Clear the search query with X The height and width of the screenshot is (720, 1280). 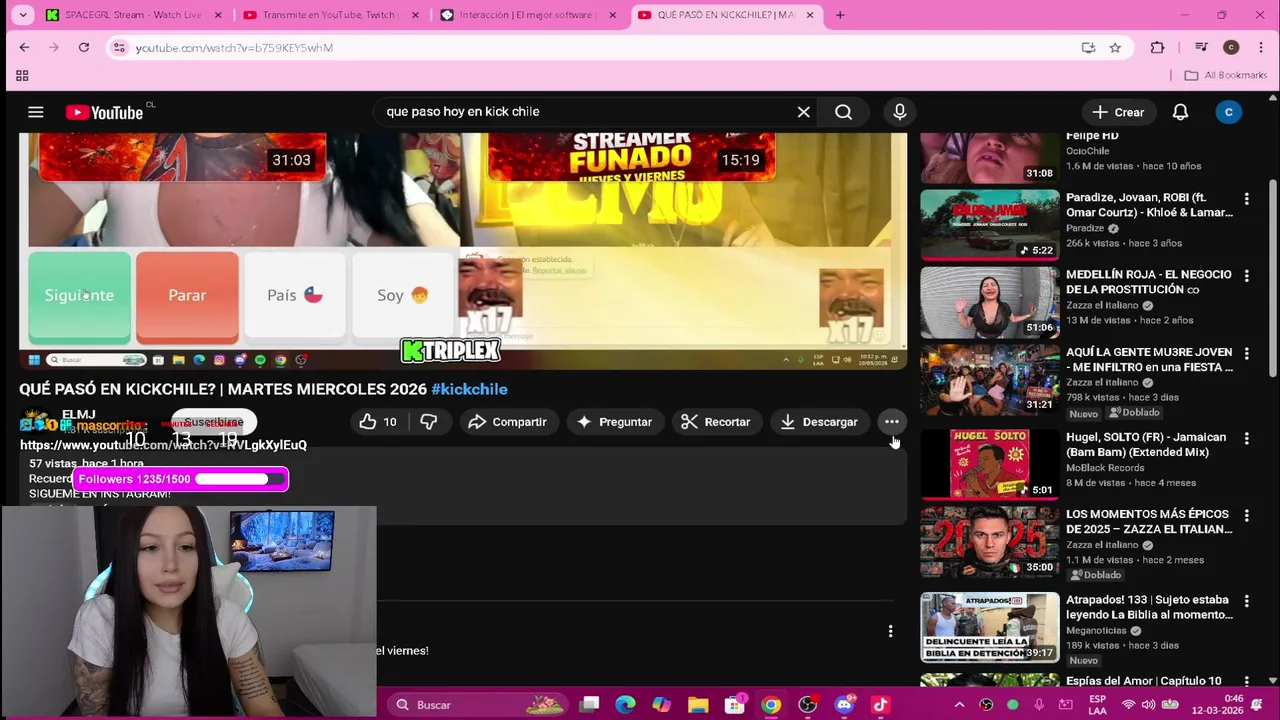[x=803, y=112]
